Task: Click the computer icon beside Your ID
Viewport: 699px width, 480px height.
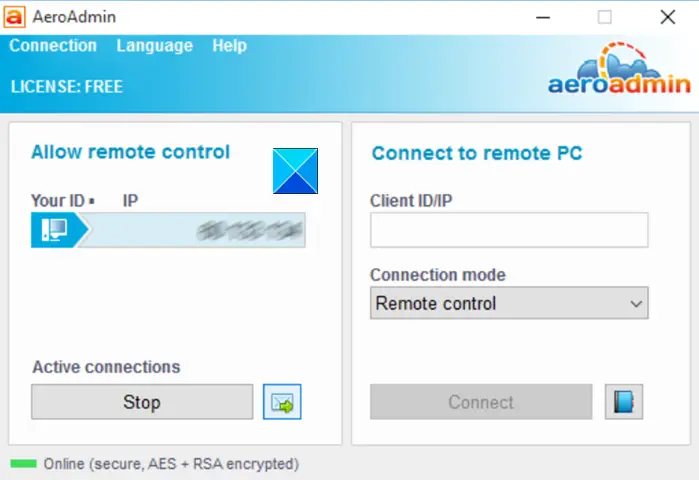Action: (x=54, y=230)
